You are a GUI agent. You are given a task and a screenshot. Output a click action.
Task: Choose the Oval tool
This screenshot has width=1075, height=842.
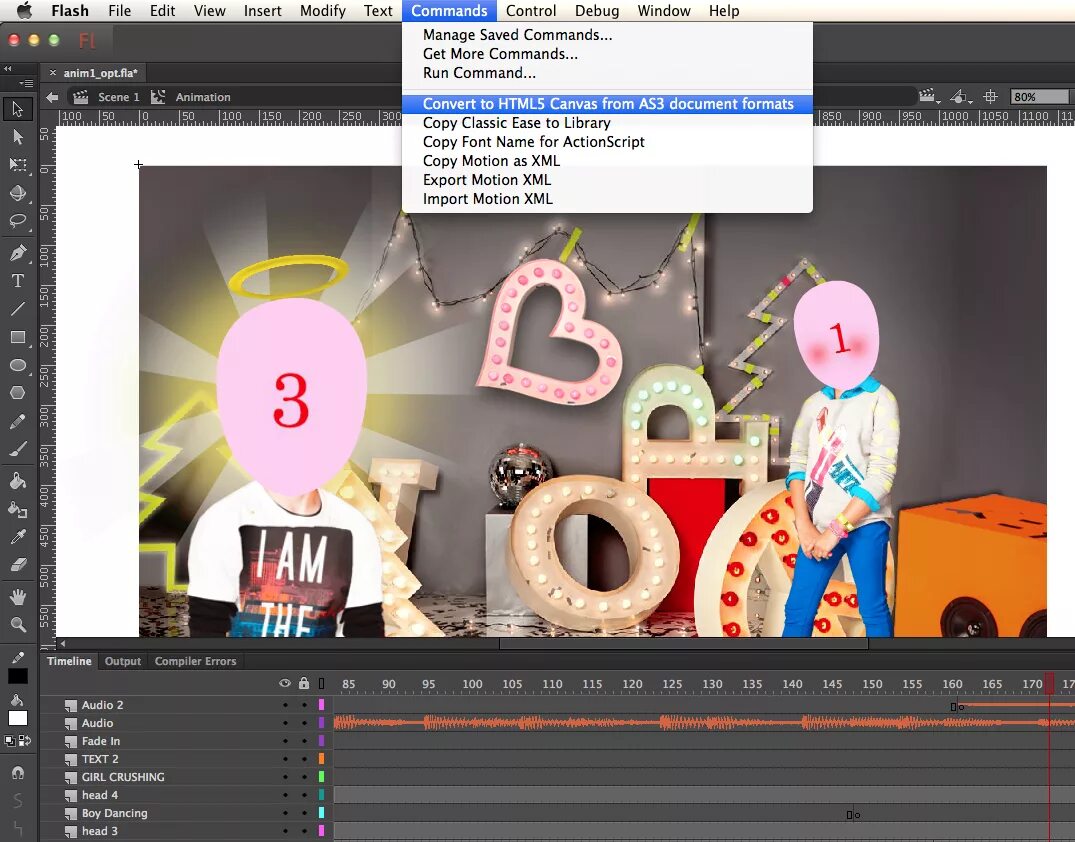pyautogui.click(x=18, y=365)
